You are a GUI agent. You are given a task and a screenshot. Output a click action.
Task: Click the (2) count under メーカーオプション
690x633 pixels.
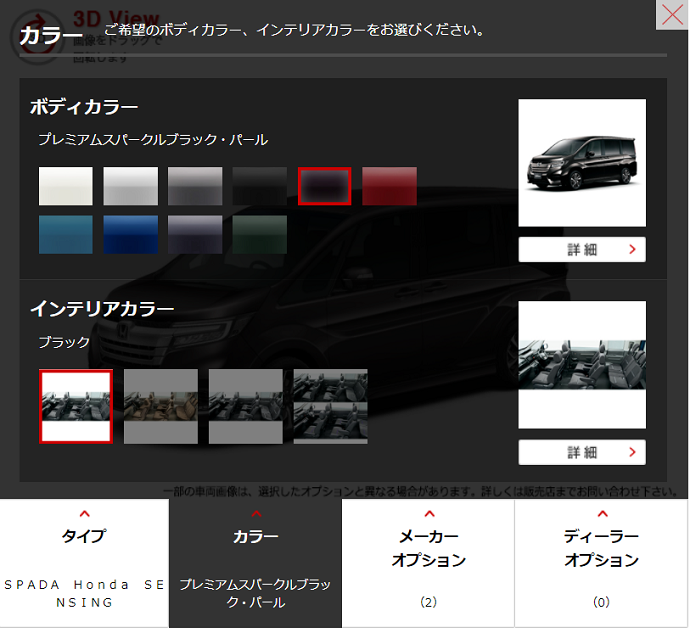pos(429,602)
